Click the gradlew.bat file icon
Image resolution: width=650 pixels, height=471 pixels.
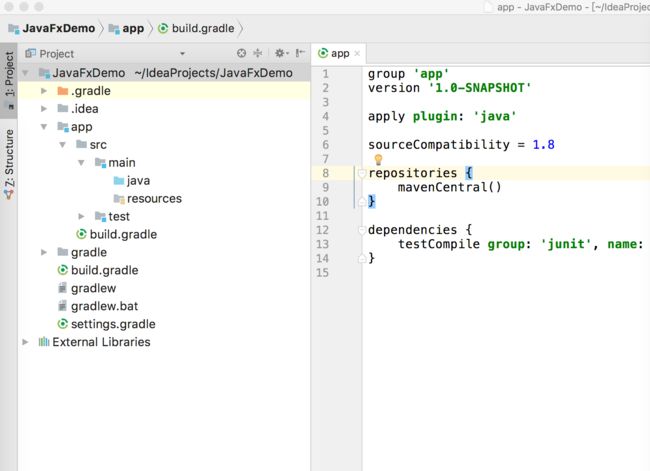coord(63,306)
